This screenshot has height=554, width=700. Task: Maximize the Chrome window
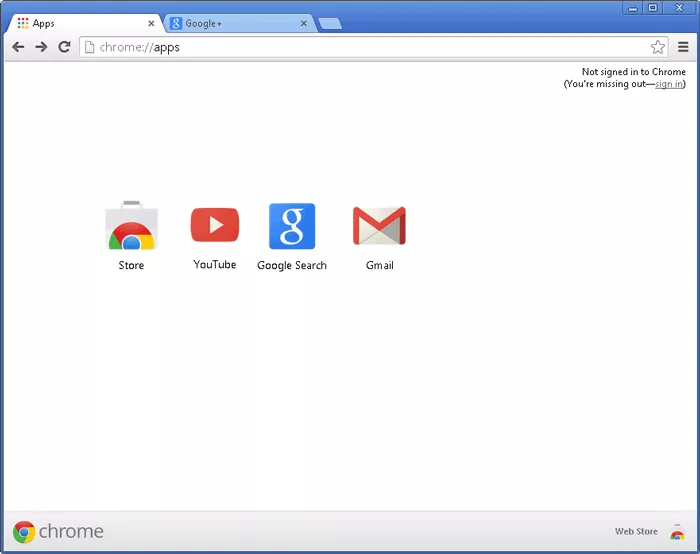[x=653, y=8]
